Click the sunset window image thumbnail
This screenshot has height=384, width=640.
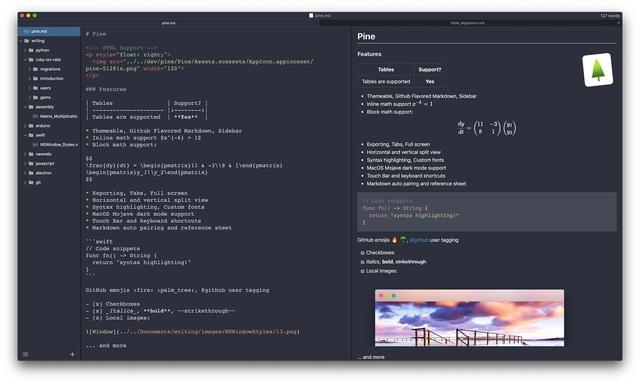pos(469,318)
